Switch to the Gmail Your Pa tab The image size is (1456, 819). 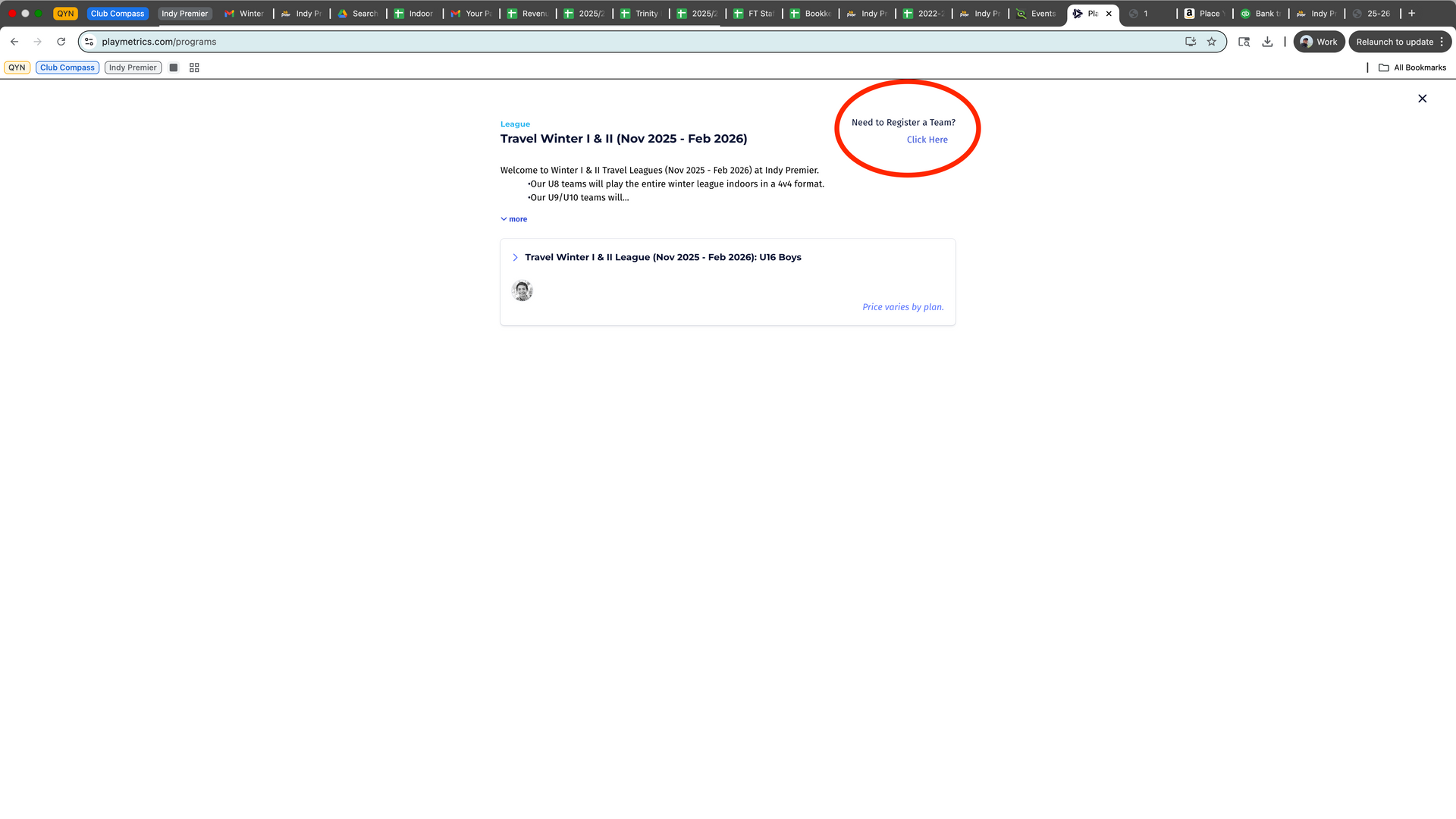(471, 14)
